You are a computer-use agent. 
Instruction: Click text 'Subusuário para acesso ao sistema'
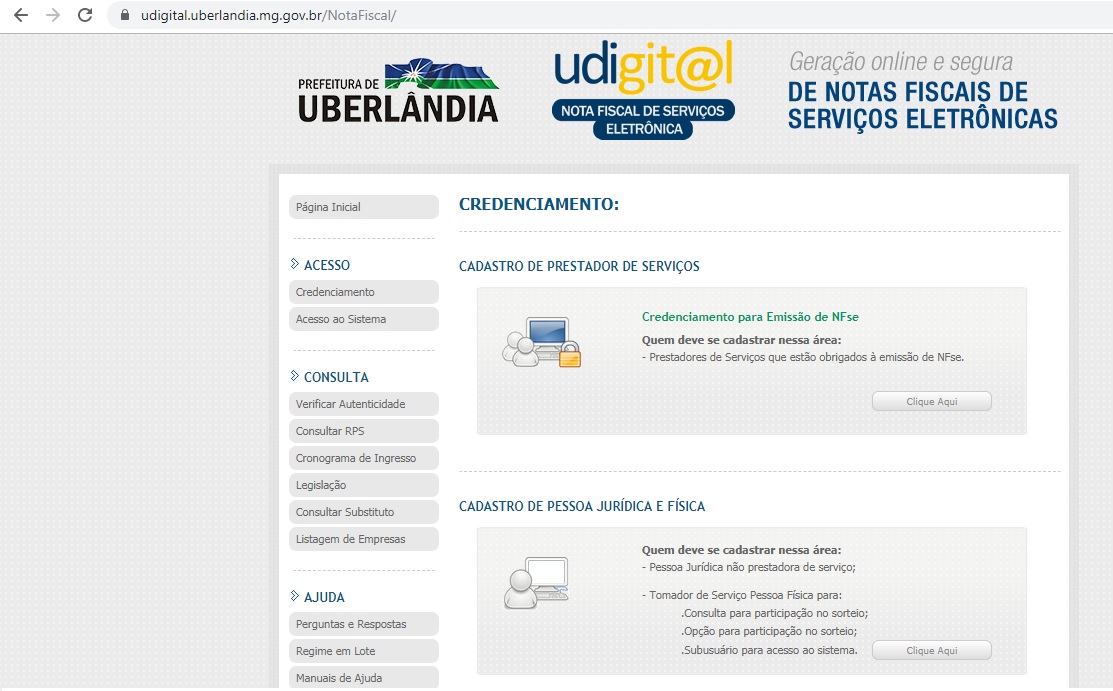tap(769, 650)
